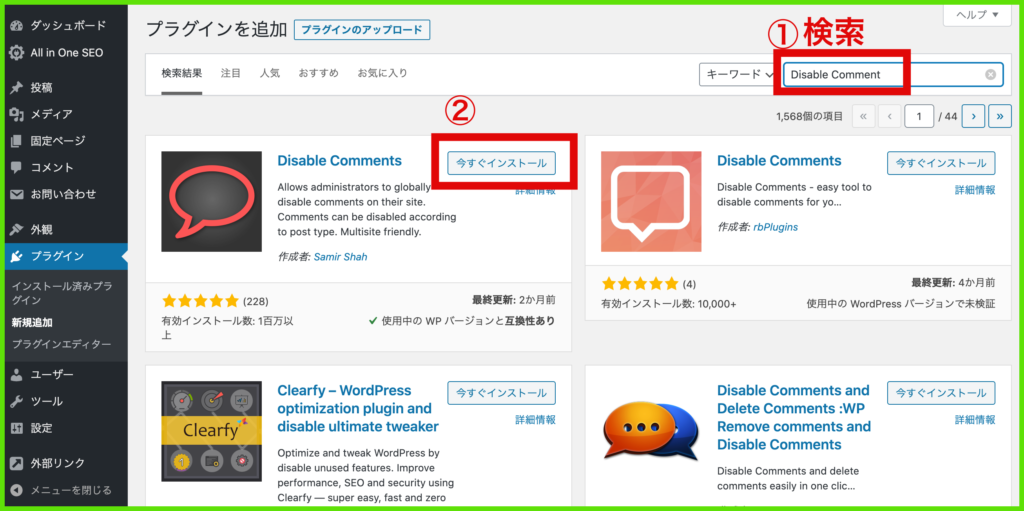
Task: Collapse the sidebar with the メニューを閉じる arrow icon
Action: pyautogui.click(x=17, y=490)
